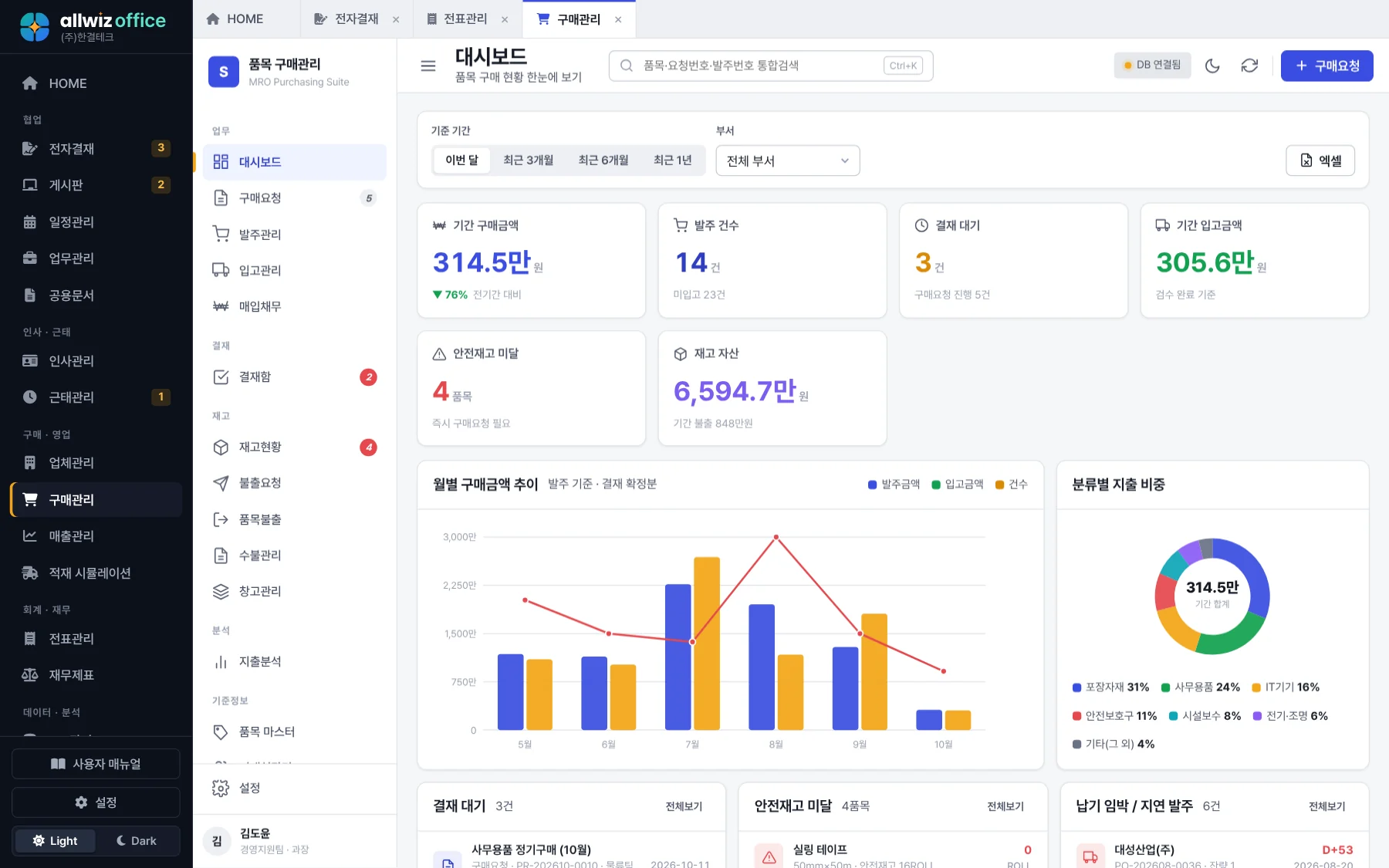The height and width of the screenshot is (868, 1389).
Task: Go to 매입채무 menu item
Action: [294, 306]
